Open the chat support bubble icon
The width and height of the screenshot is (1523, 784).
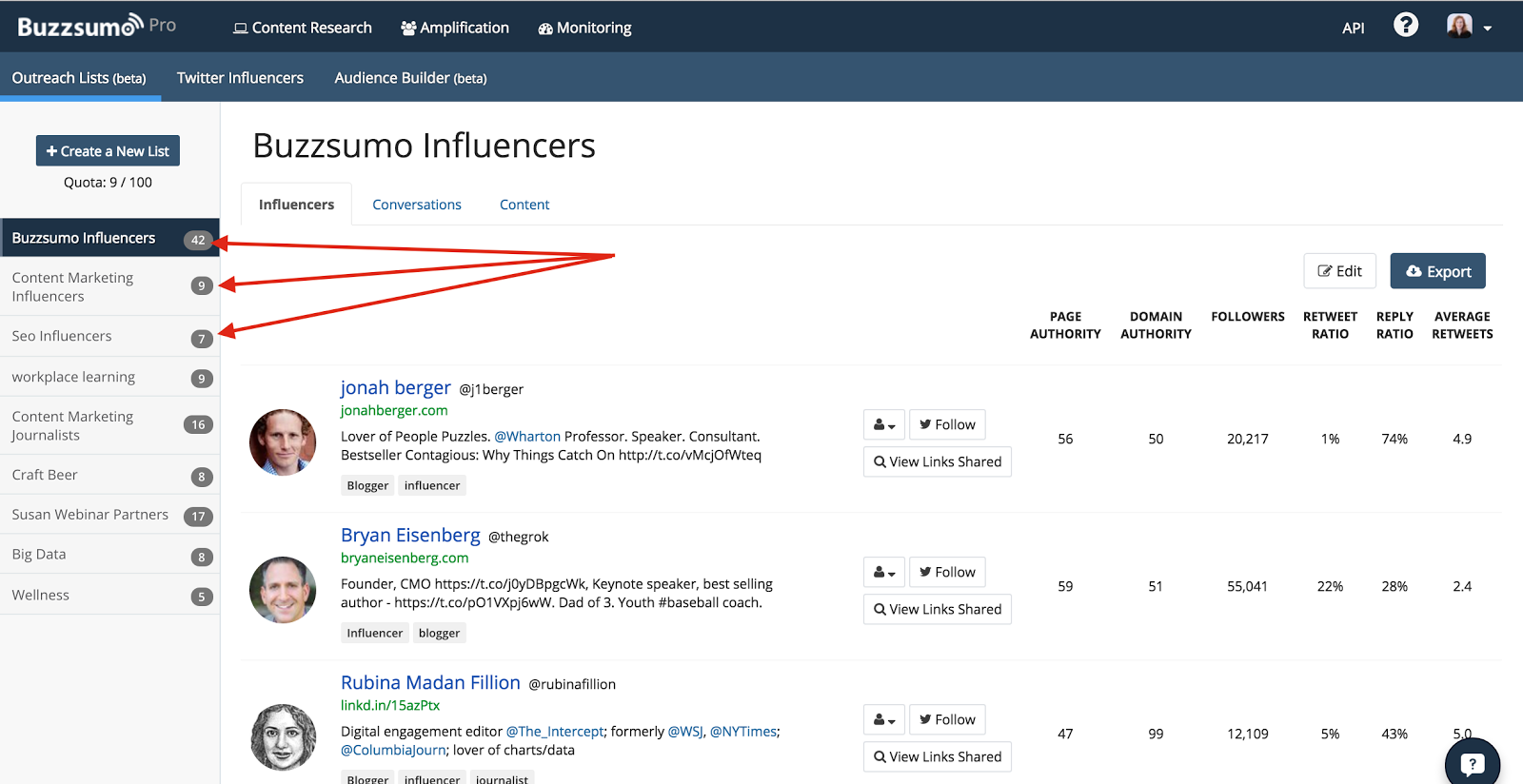(1473, 763)
